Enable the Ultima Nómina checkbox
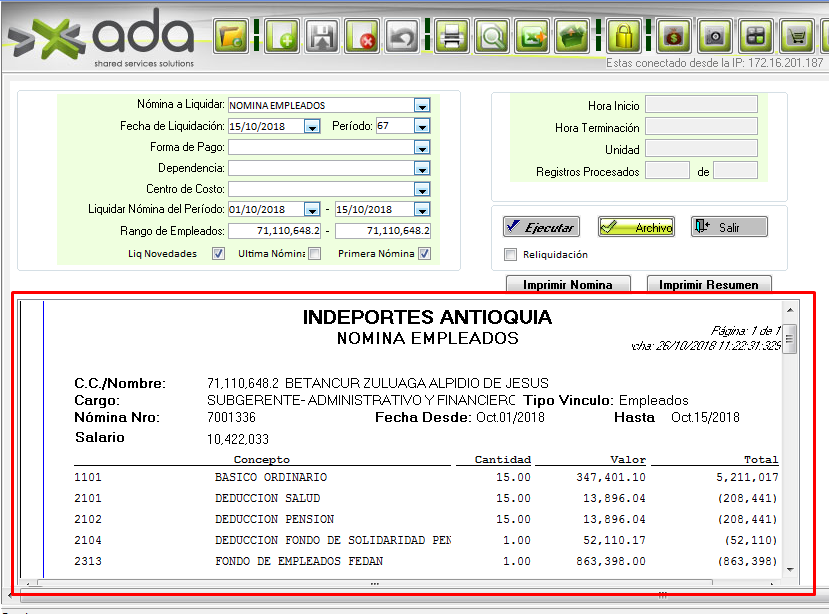 click(314, 254)
